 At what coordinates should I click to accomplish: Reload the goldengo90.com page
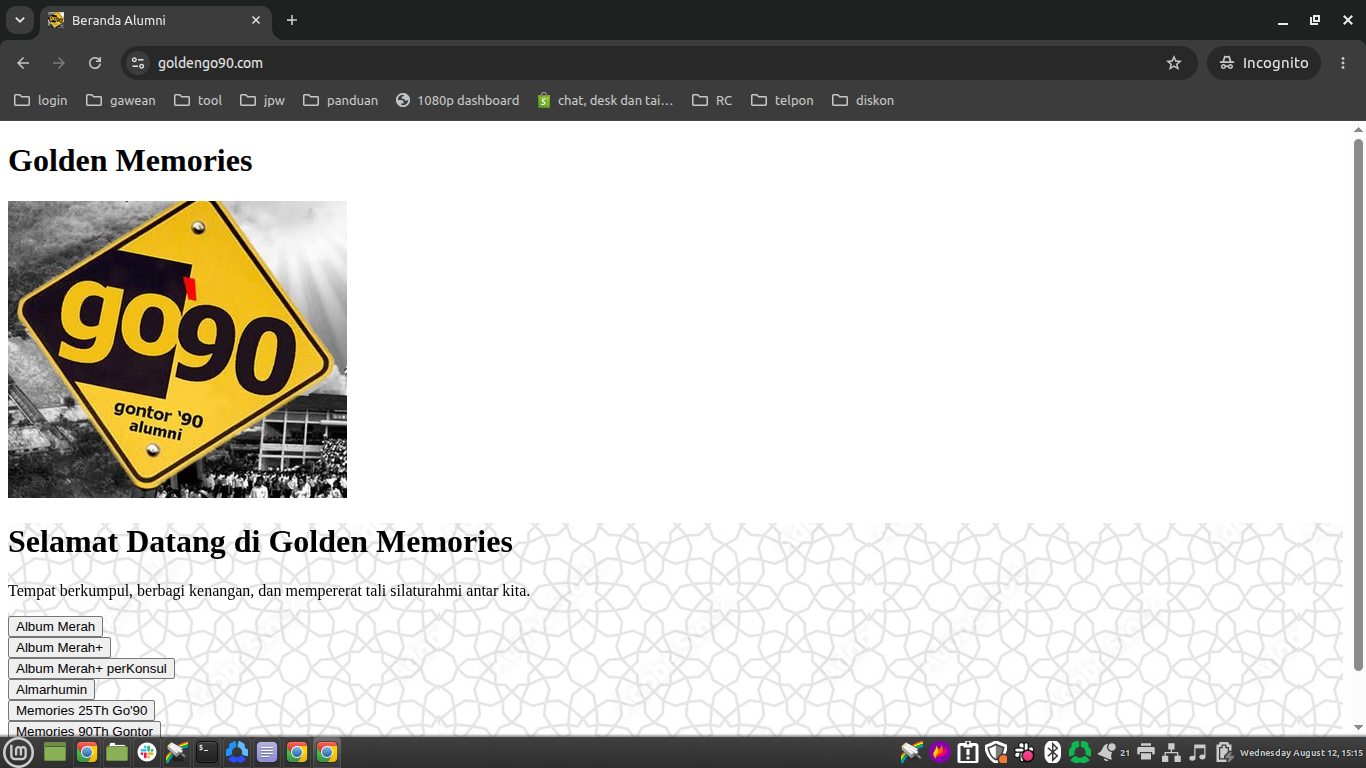click(x=95, y=63)
